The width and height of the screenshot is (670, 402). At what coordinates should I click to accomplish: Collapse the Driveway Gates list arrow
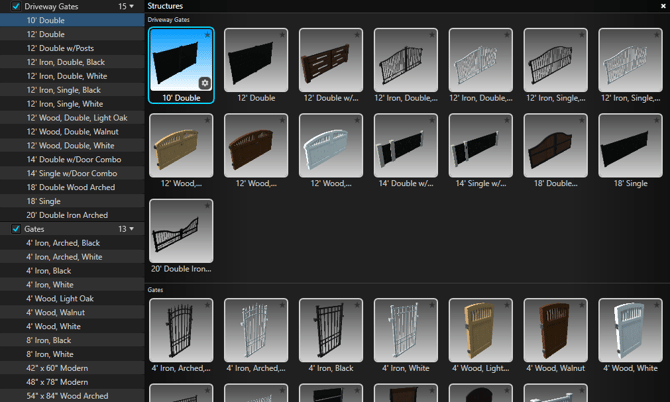pos(131,6)
